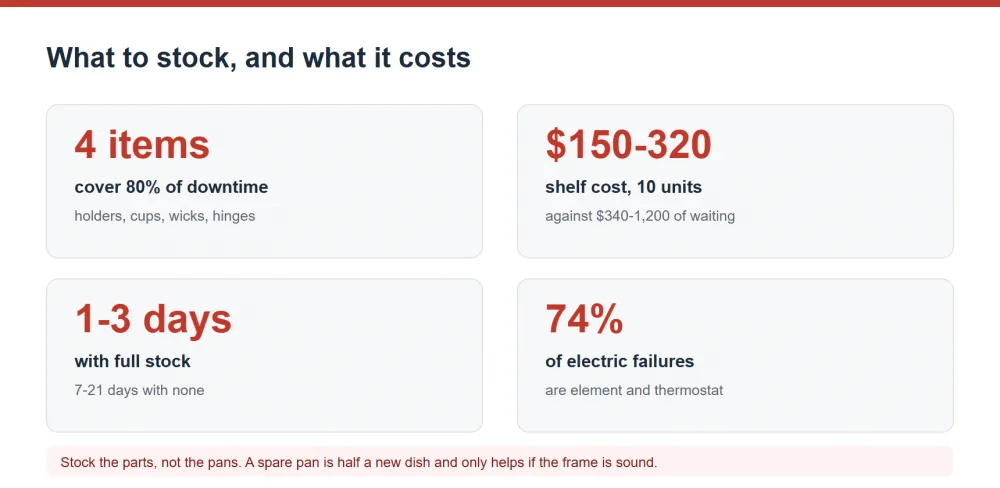Select the "1-3 days" stat figure

tap(153, 319)
